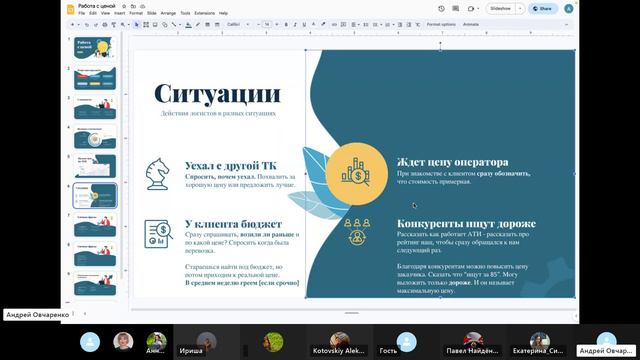Expand the zoom level dropdown
The image size is (640, 360).
point(128,24)
